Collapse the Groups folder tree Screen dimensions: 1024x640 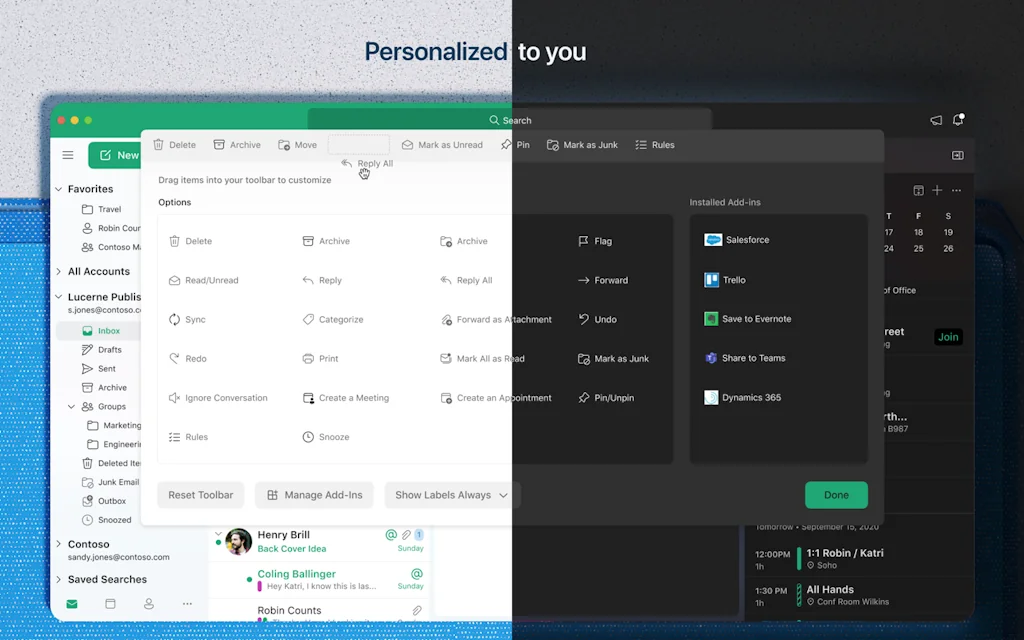[x=72, y=407]
